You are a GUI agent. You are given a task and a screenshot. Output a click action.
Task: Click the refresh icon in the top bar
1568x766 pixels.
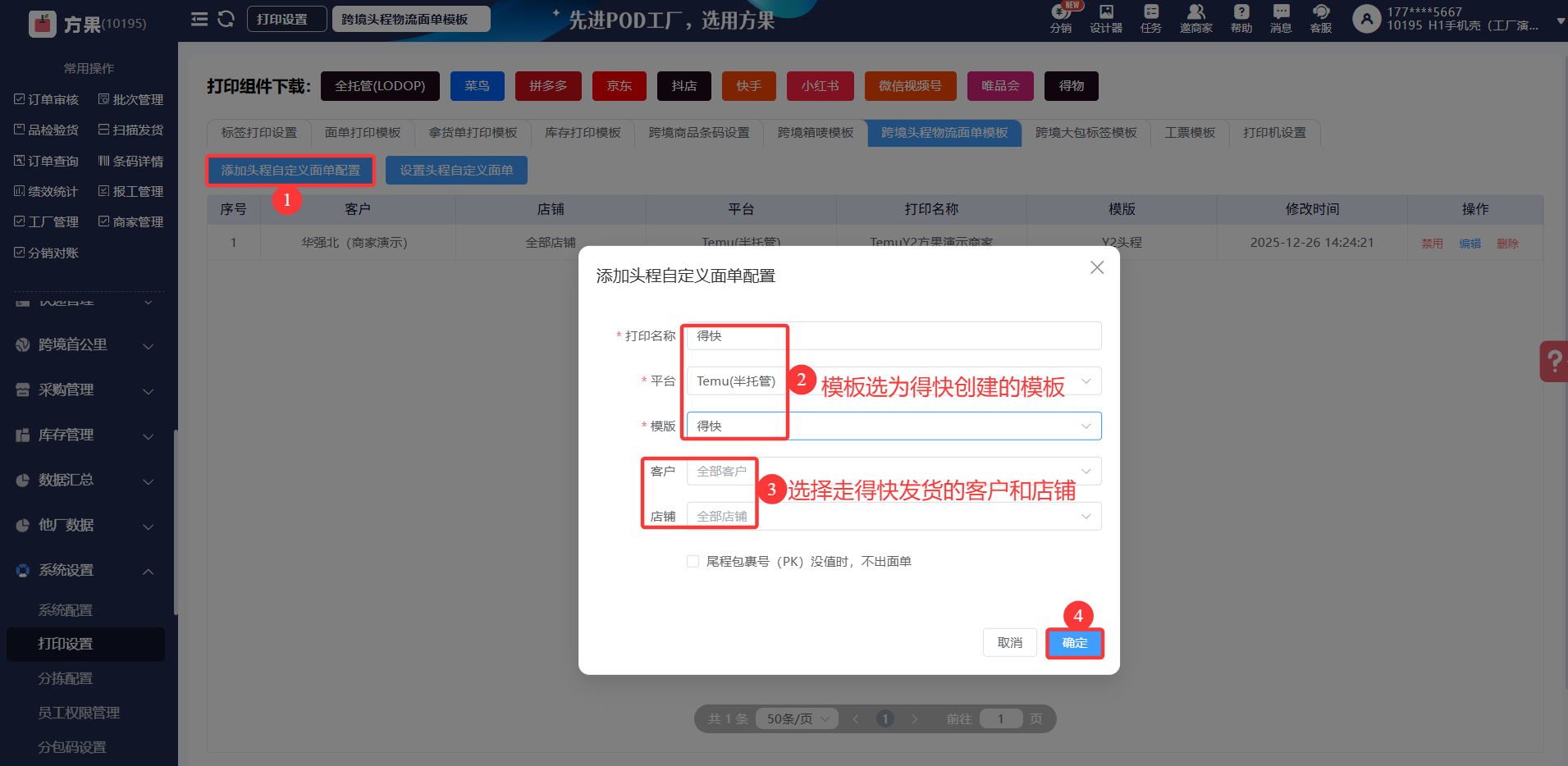click(226, 19)
